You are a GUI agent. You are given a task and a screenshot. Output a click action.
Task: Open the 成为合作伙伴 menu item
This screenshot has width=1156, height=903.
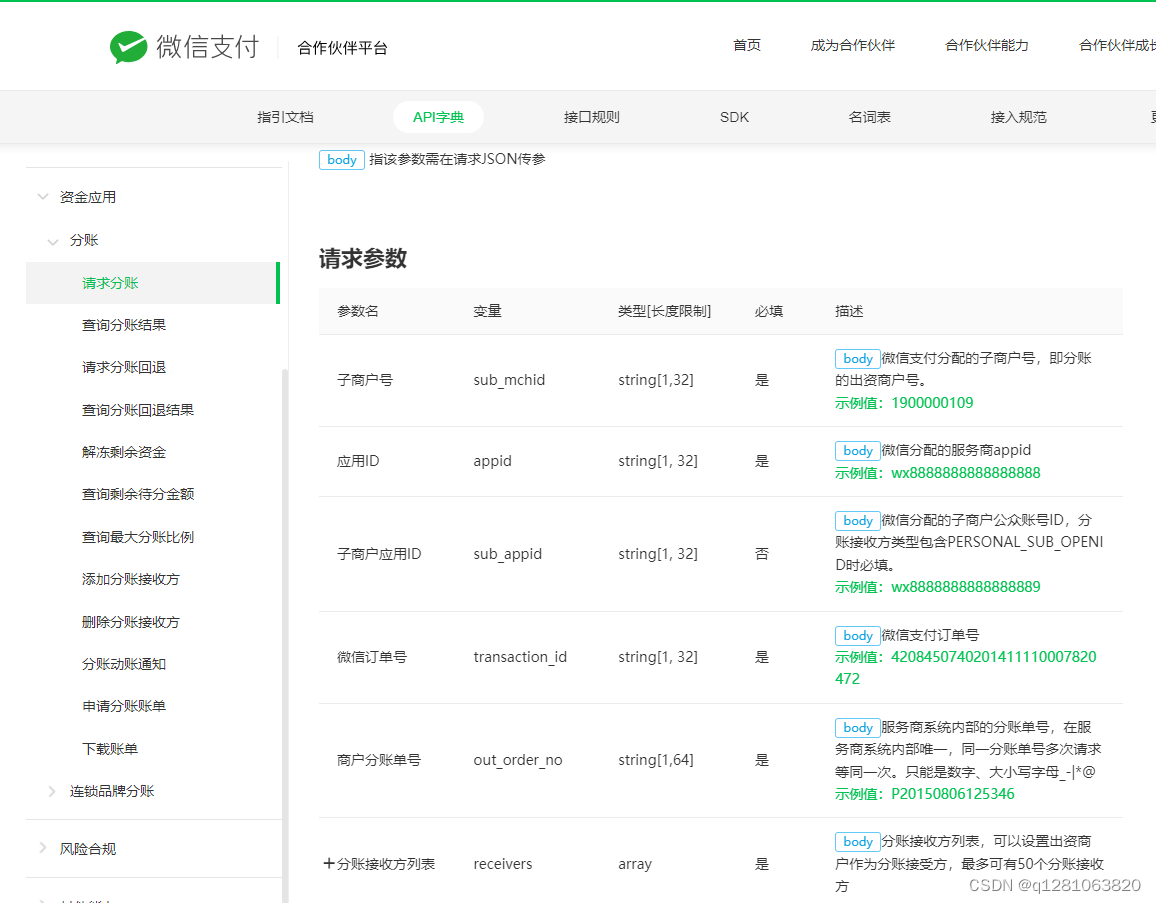(852, 45)
